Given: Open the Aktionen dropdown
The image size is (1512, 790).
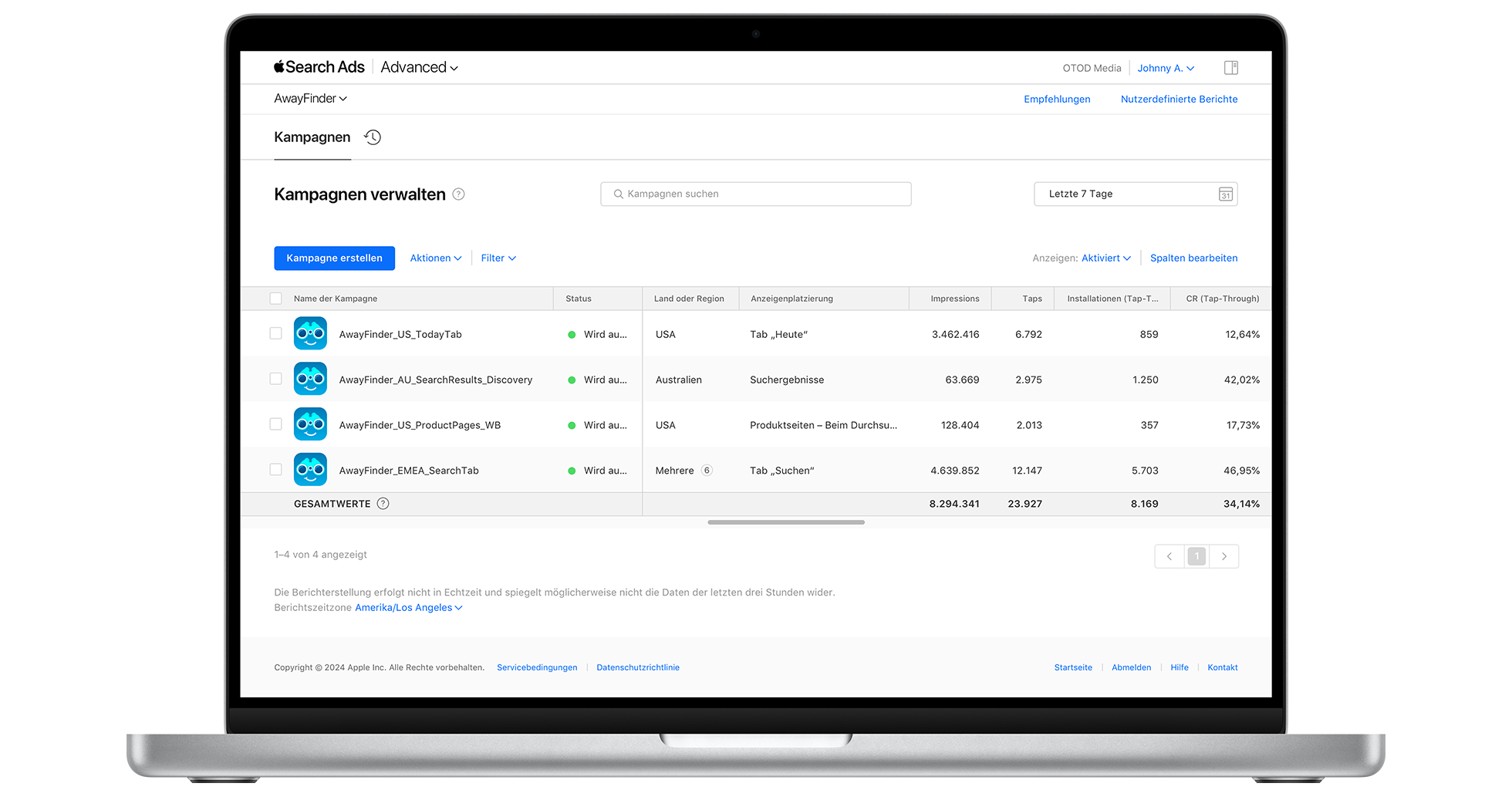Looking at the screenshot, I should coord(436,258).
